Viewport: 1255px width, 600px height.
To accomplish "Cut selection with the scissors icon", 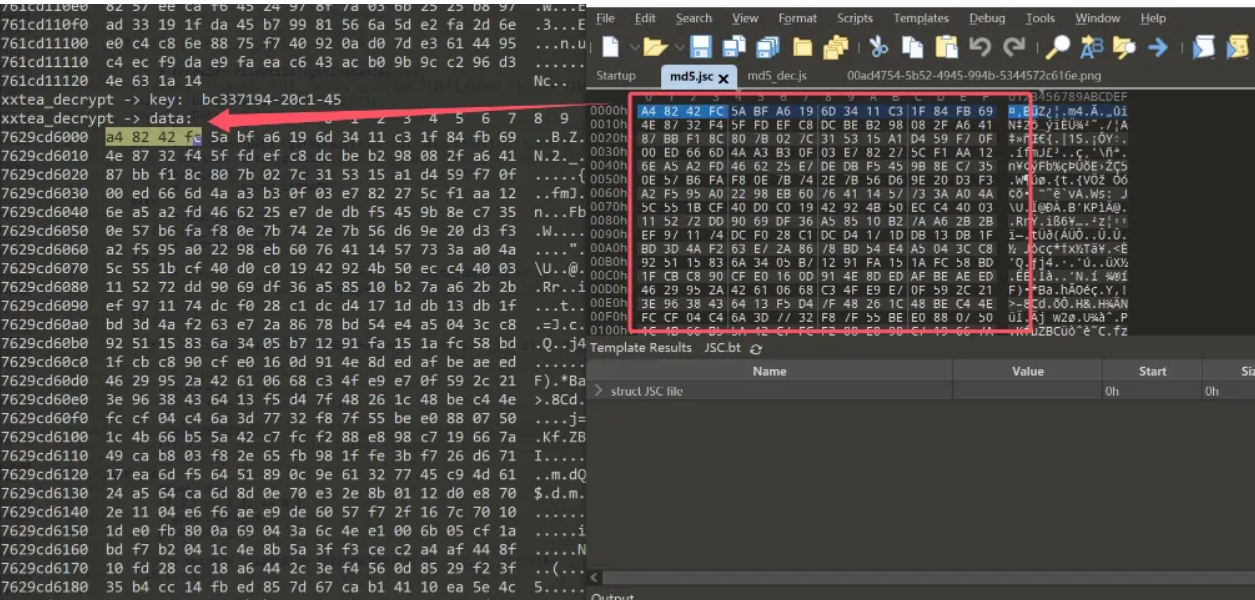I will tap(879, 46).
